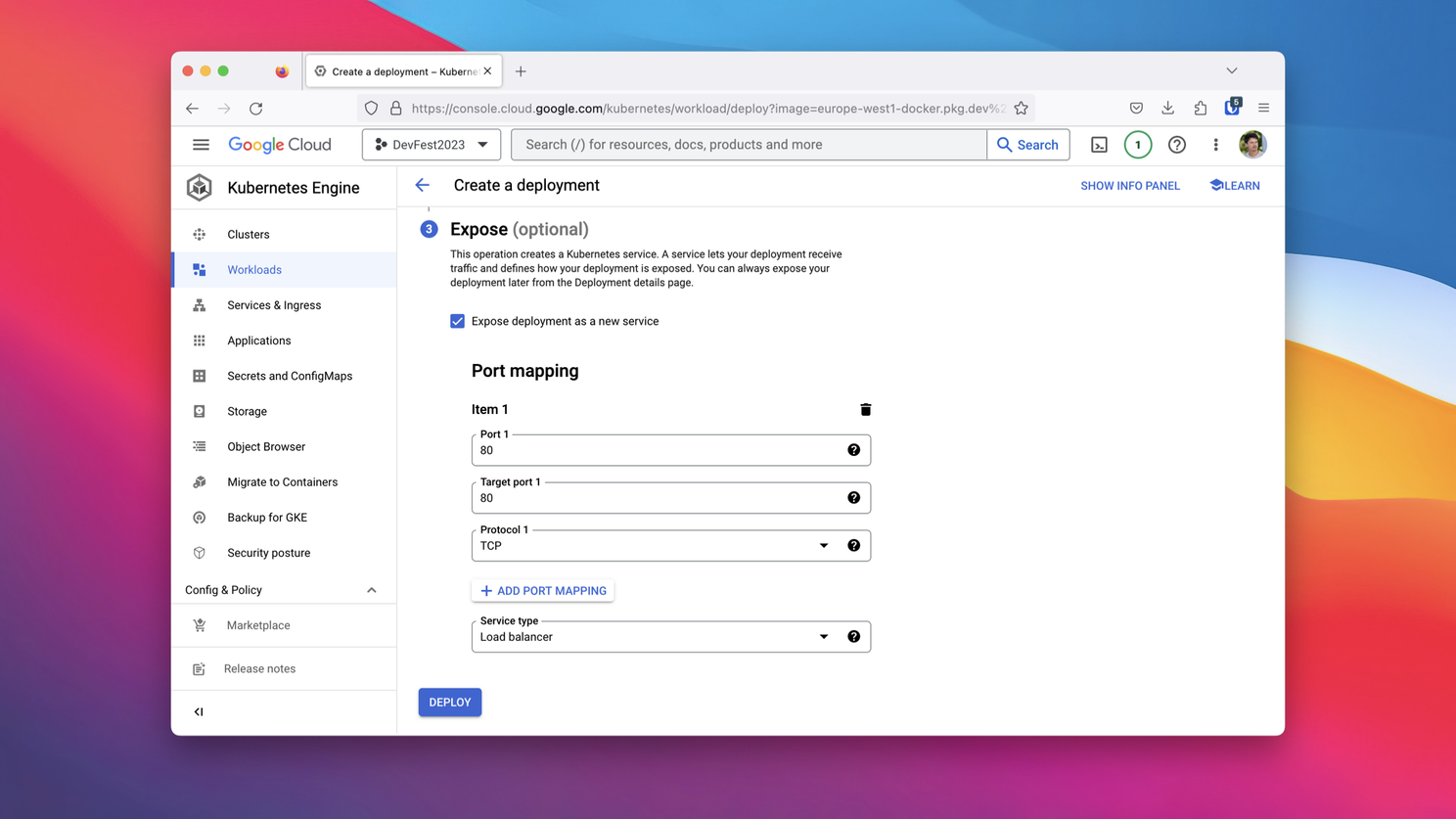
Task: Activate Cloud Shell terminal icon
Action: point(1099,145)
